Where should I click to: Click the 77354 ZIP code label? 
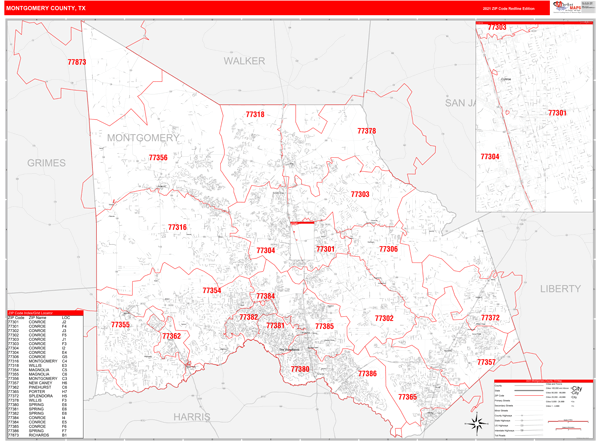coord(211,291)
